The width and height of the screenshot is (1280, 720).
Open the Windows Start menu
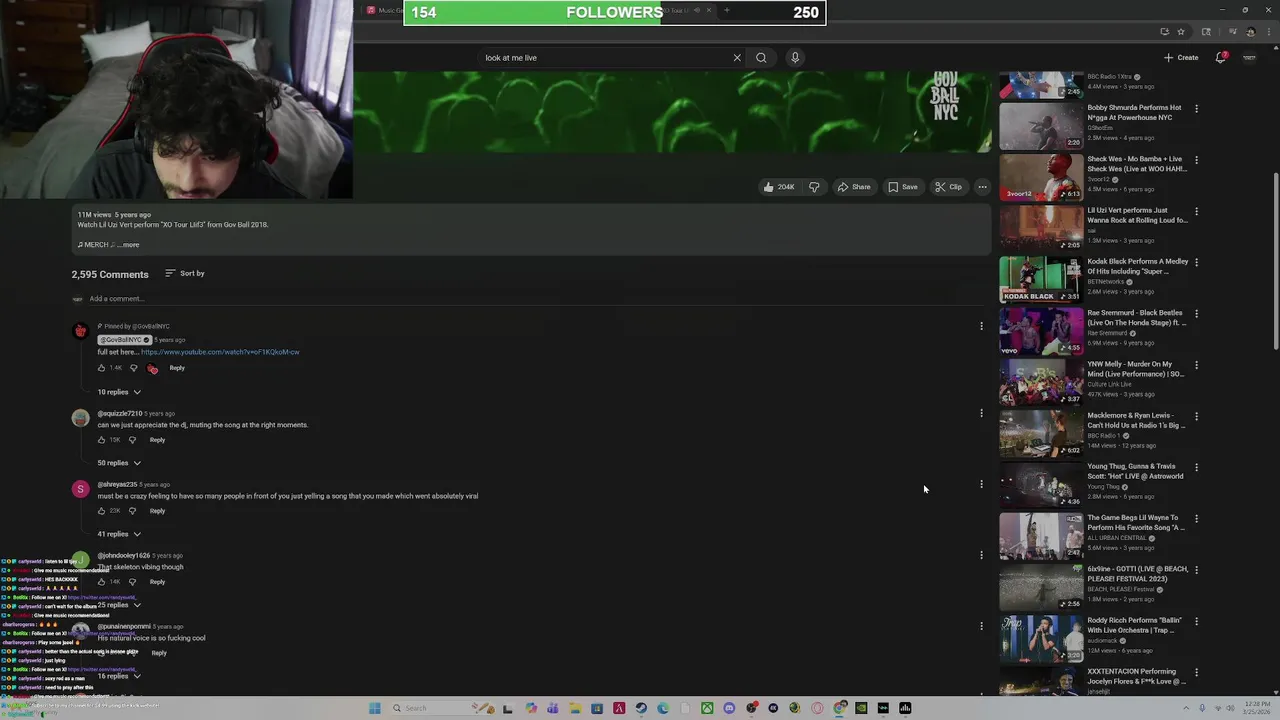375,708
